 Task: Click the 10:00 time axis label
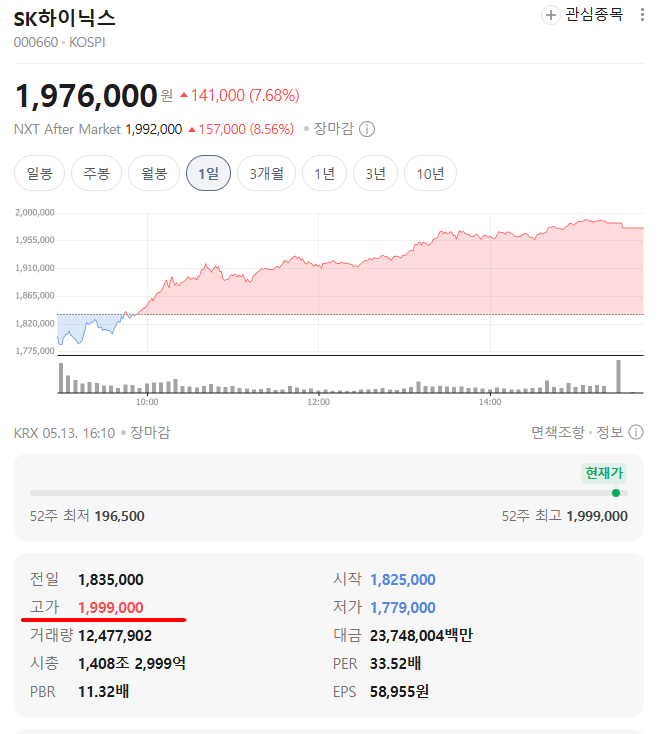pos(147,402)
